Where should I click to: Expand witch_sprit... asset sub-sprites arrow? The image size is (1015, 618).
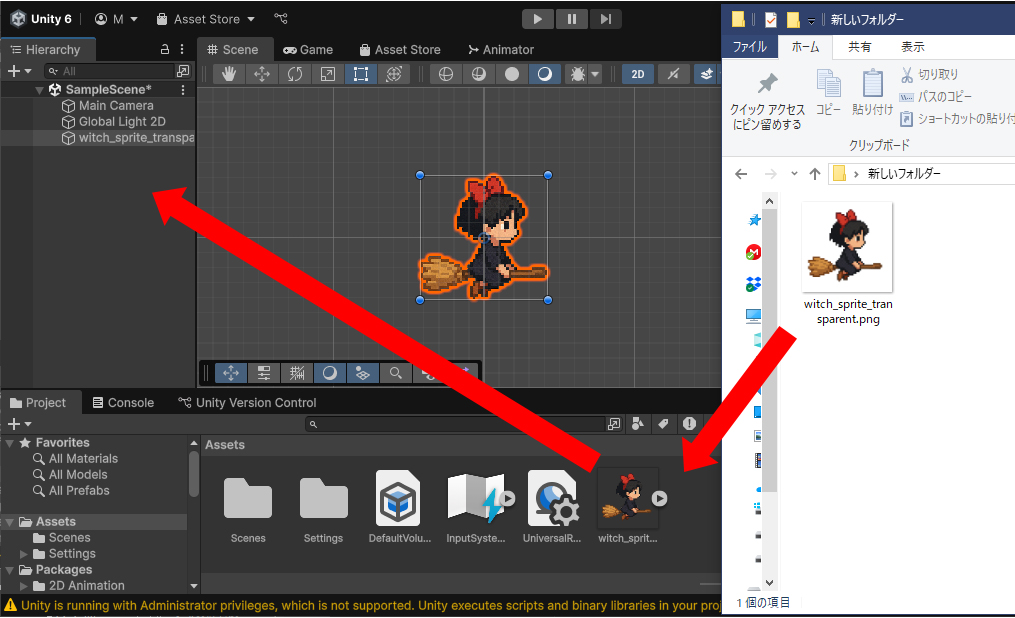[x=659, y=498]
